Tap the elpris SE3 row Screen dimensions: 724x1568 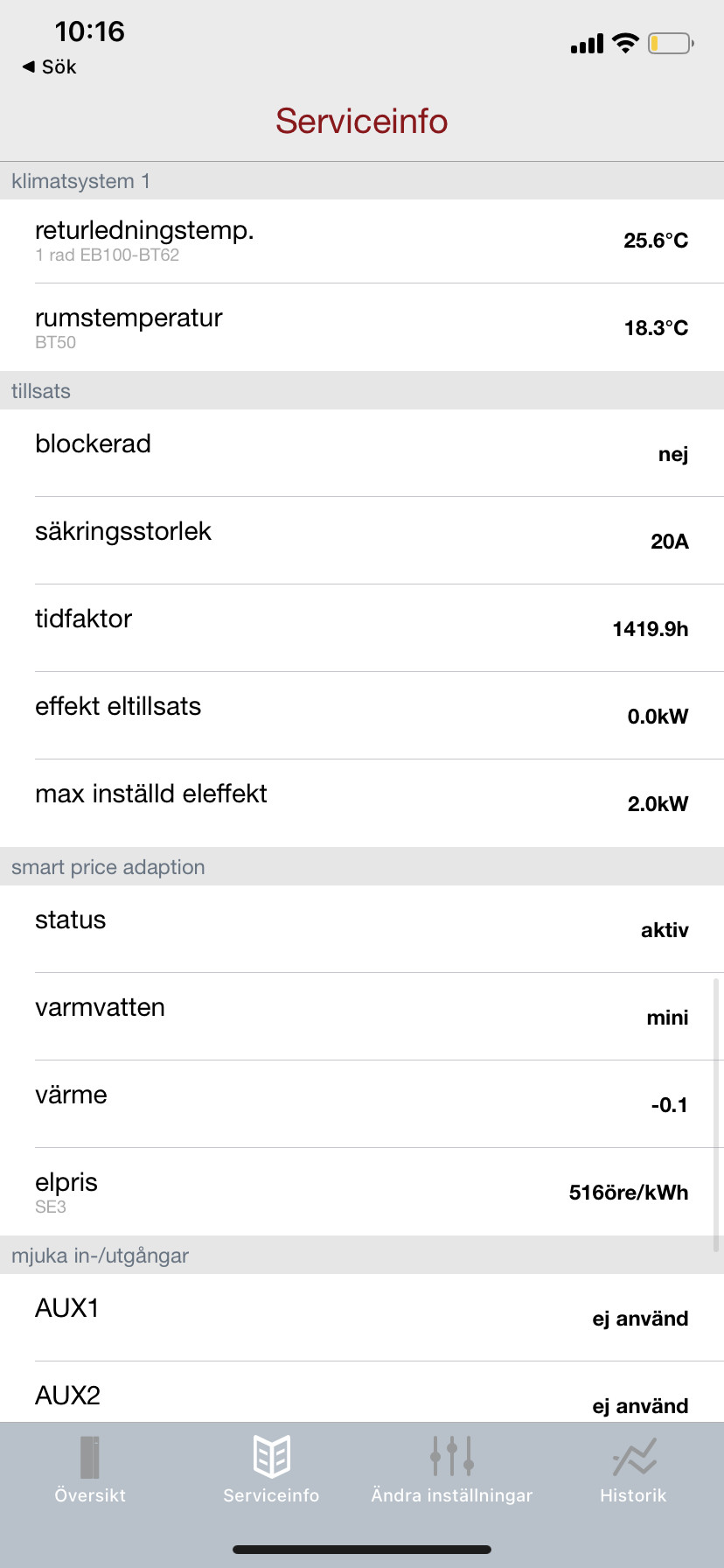(362, 1192)
